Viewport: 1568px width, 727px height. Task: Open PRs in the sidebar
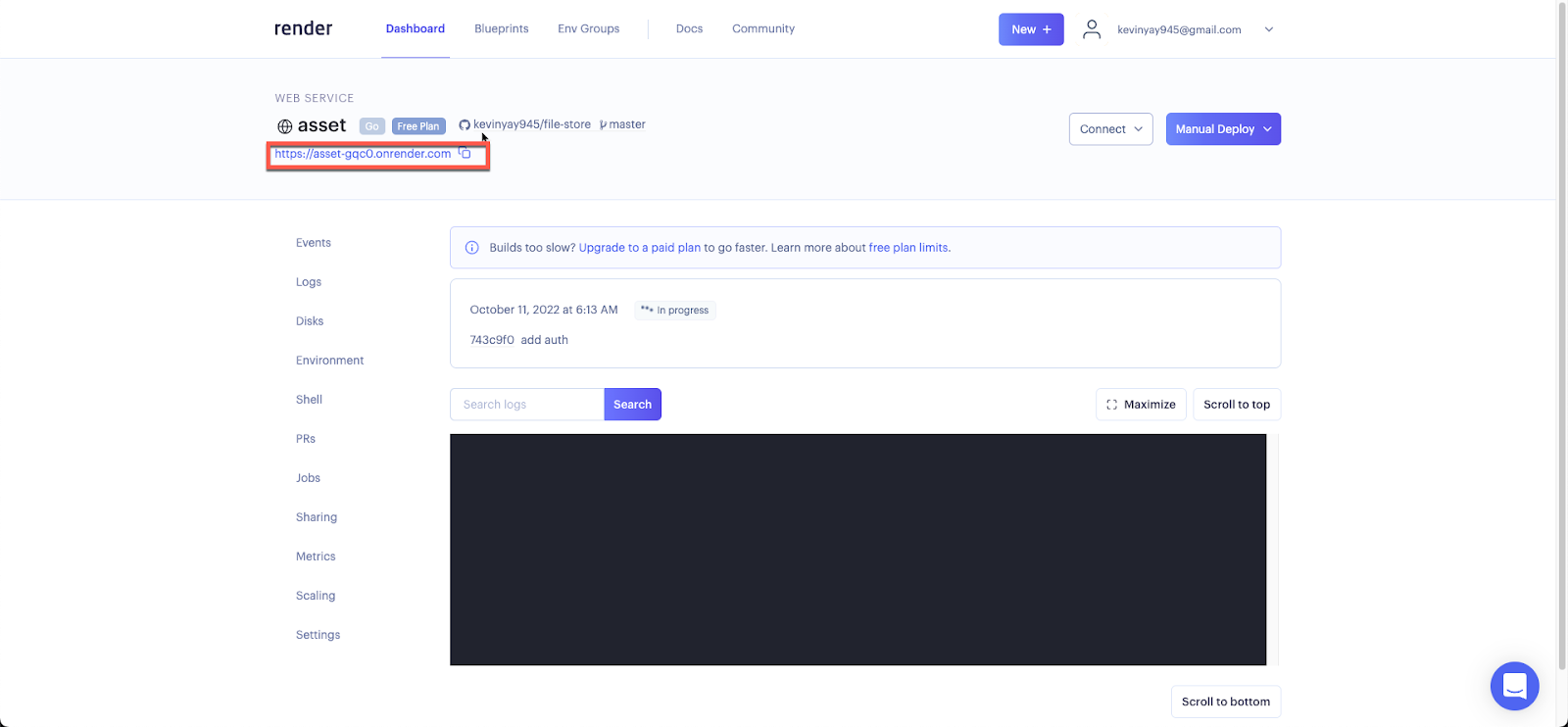(306, 439)
